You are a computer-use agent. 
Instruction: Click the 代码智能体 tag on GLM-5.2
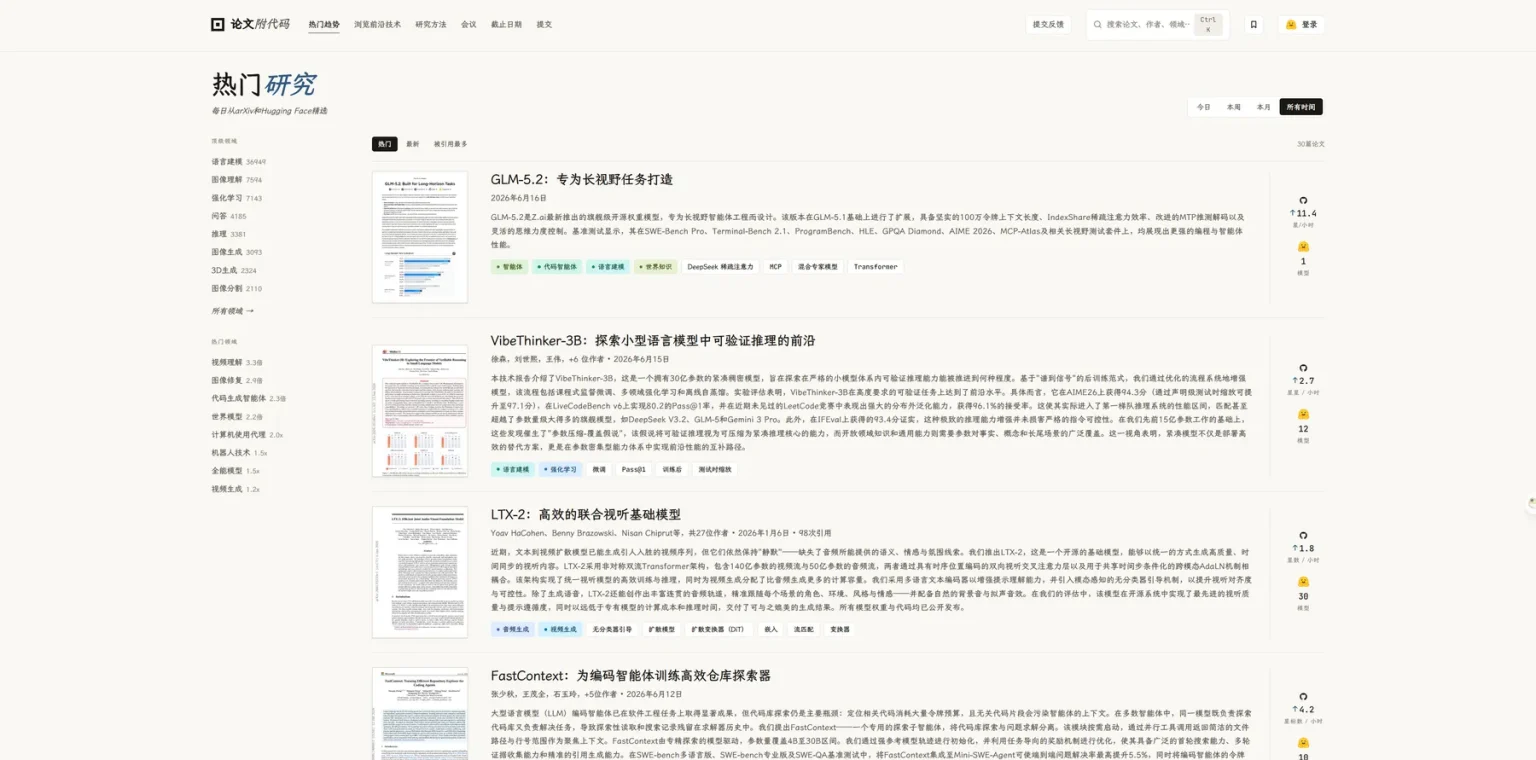click(556, 267)
